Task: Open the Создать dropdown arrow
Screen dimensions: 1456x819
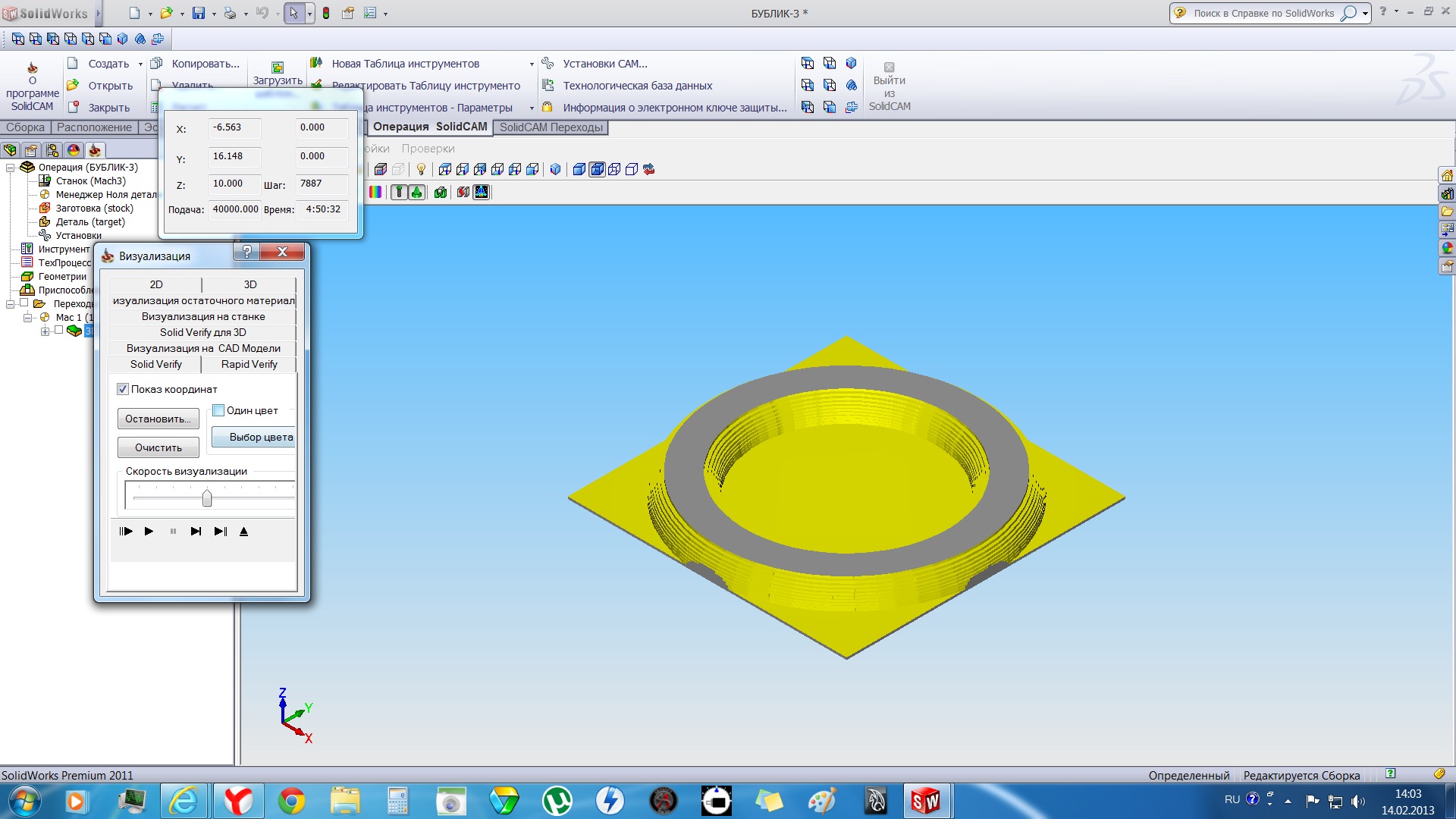Action: [x=140, y=64]
